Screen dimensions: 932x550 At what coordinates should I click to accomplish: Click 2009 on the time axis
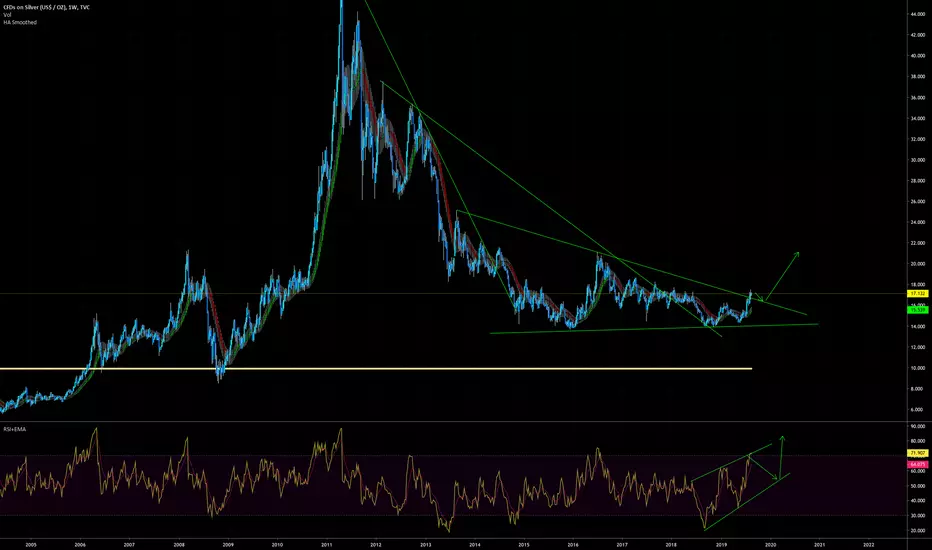[228, 544]
